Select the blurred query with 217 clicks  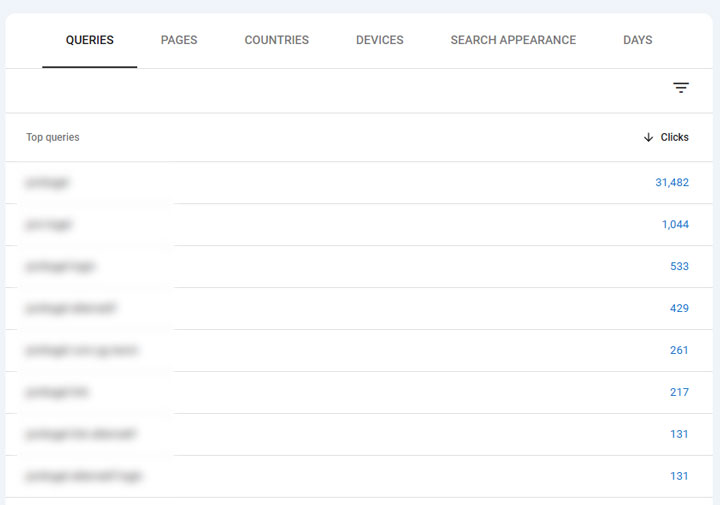(x=57, y=392)
